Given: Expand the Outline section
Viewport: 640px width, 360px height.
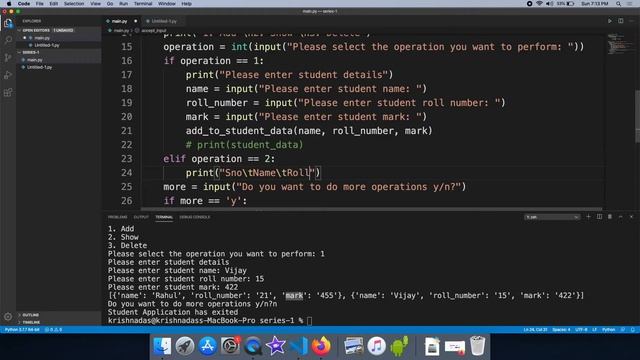Looking at the screenshot, I should pyautogui.click(x=30, y=315).
